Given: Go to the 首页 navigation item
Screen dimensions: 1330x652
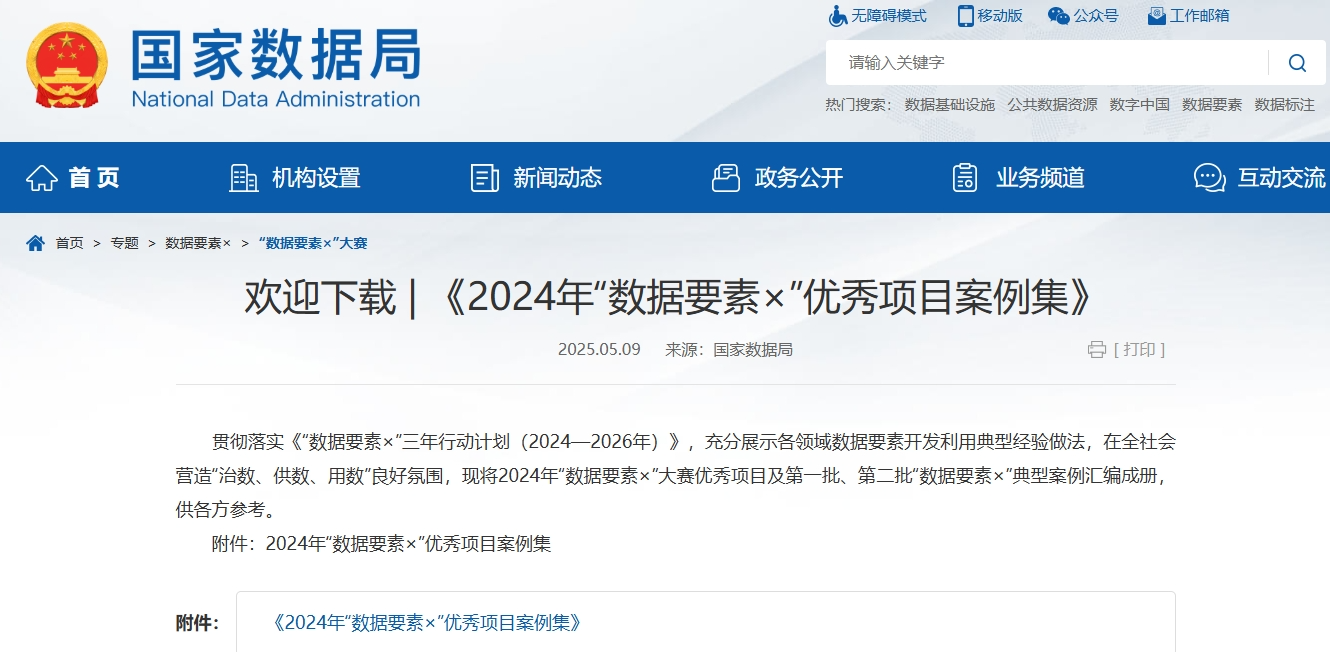Looking at the screenshot, I should pyautogui.click(x=94, y=178).
